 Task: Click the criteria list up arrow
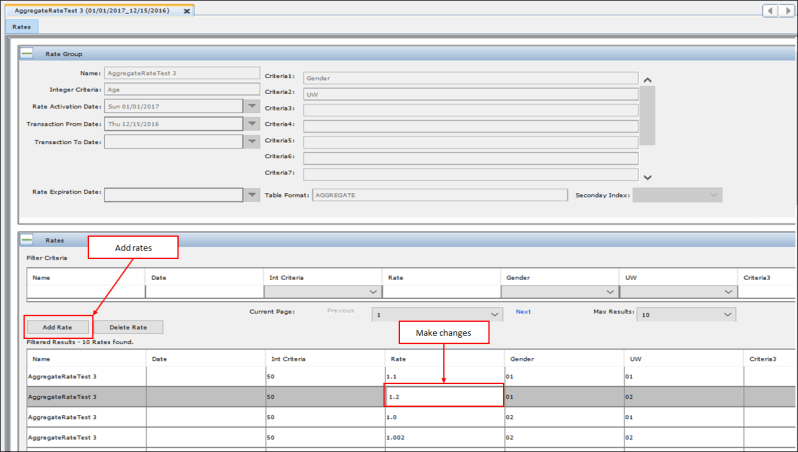click(647, 80)
